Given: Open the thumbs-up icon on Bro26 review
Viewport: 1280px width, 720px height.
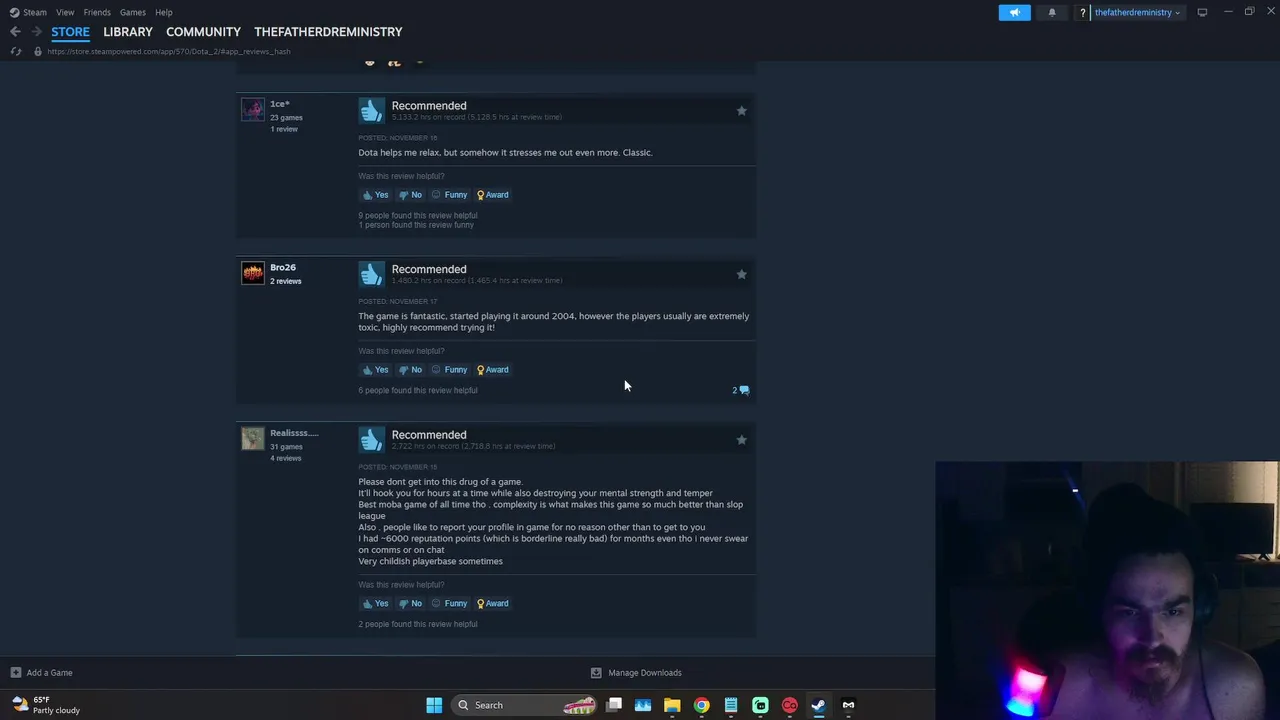Looking at the screenshot, I should (x=371, y=274).
